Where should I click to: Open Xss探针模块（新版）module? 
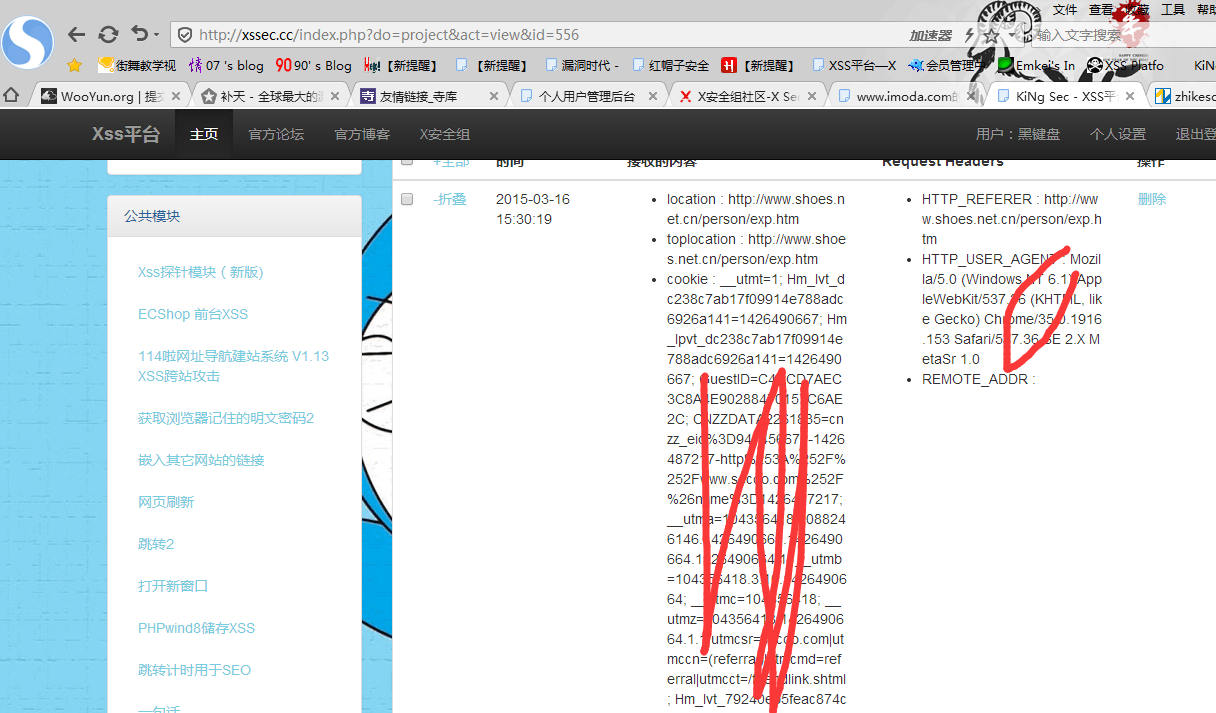pos(201,272)
